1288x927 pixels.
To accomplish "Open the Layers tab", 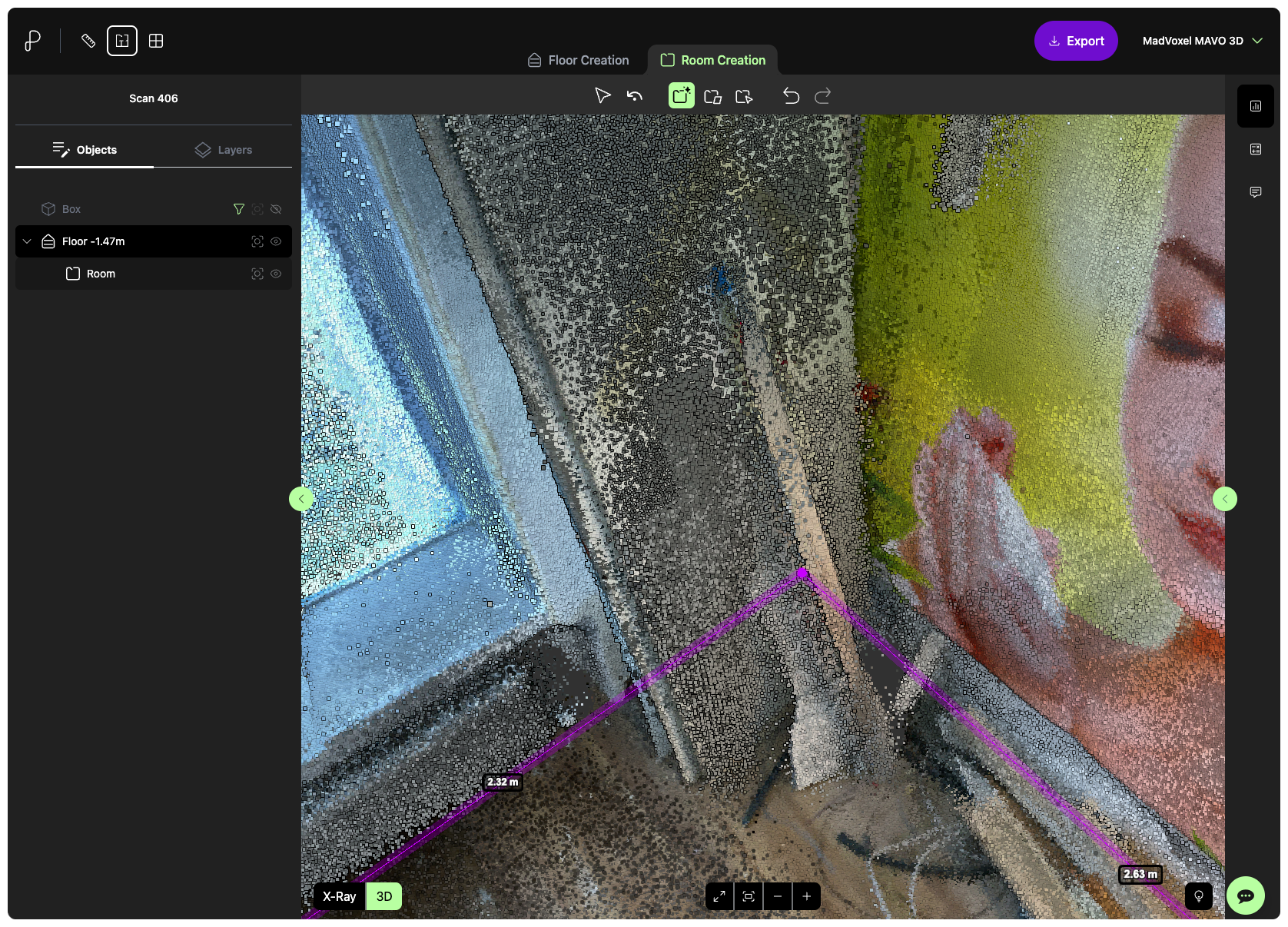I will coord(224,150).
